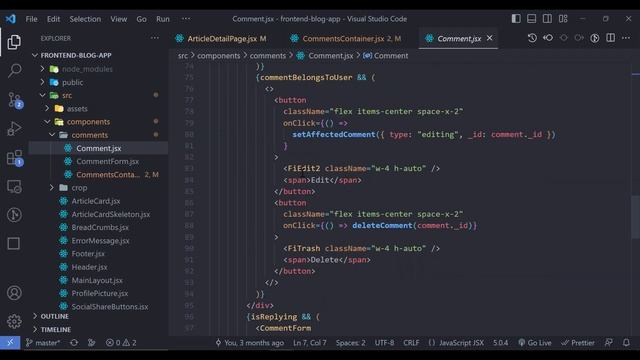Click the components breadcrumb segment
This screenshot has height=360, width=640.
click(x=219, y=56)
